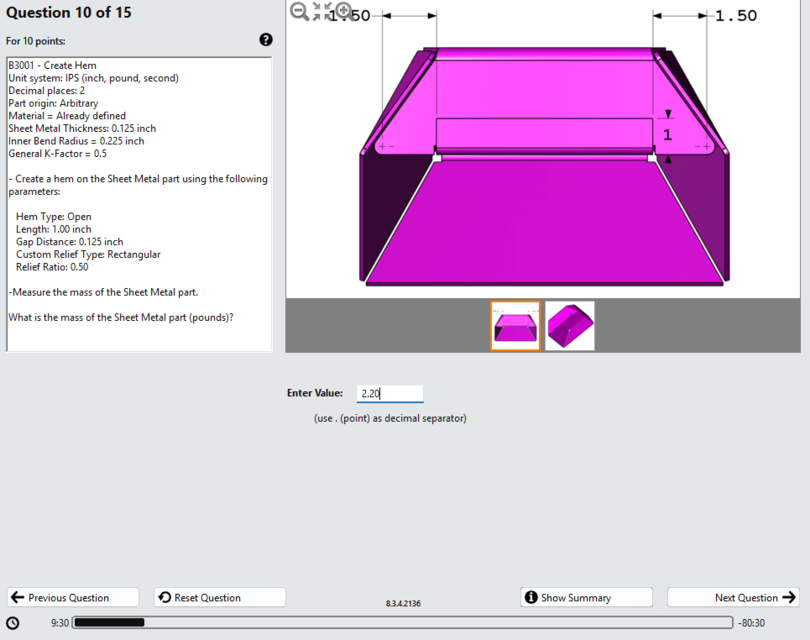The width and height of the screenshot is (810, 640).
Task: Show the exam summary
Action: click(x=586, y=597)
